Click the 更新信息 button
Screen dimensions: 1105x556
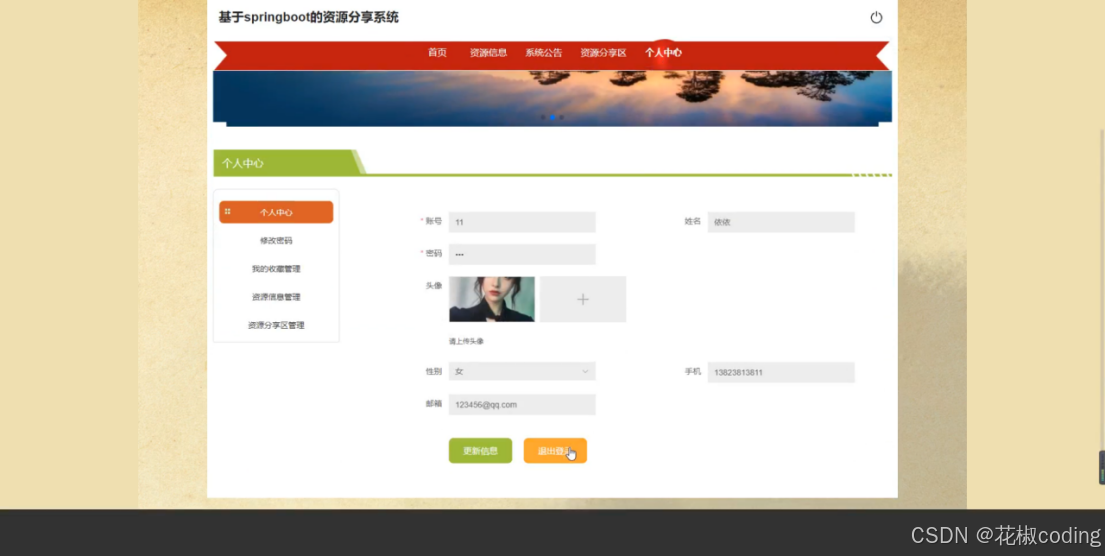pos(481,451)
